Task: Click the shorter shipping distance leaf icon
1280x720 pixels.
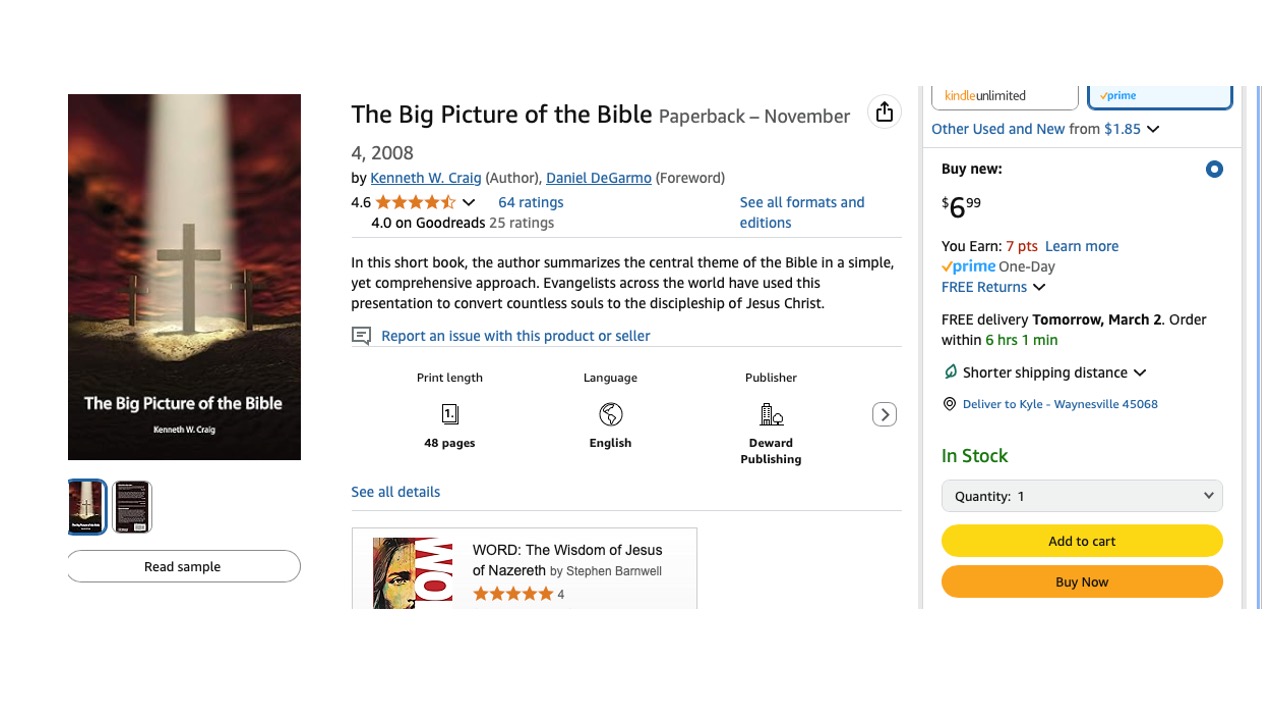Action: click(951, 372)
